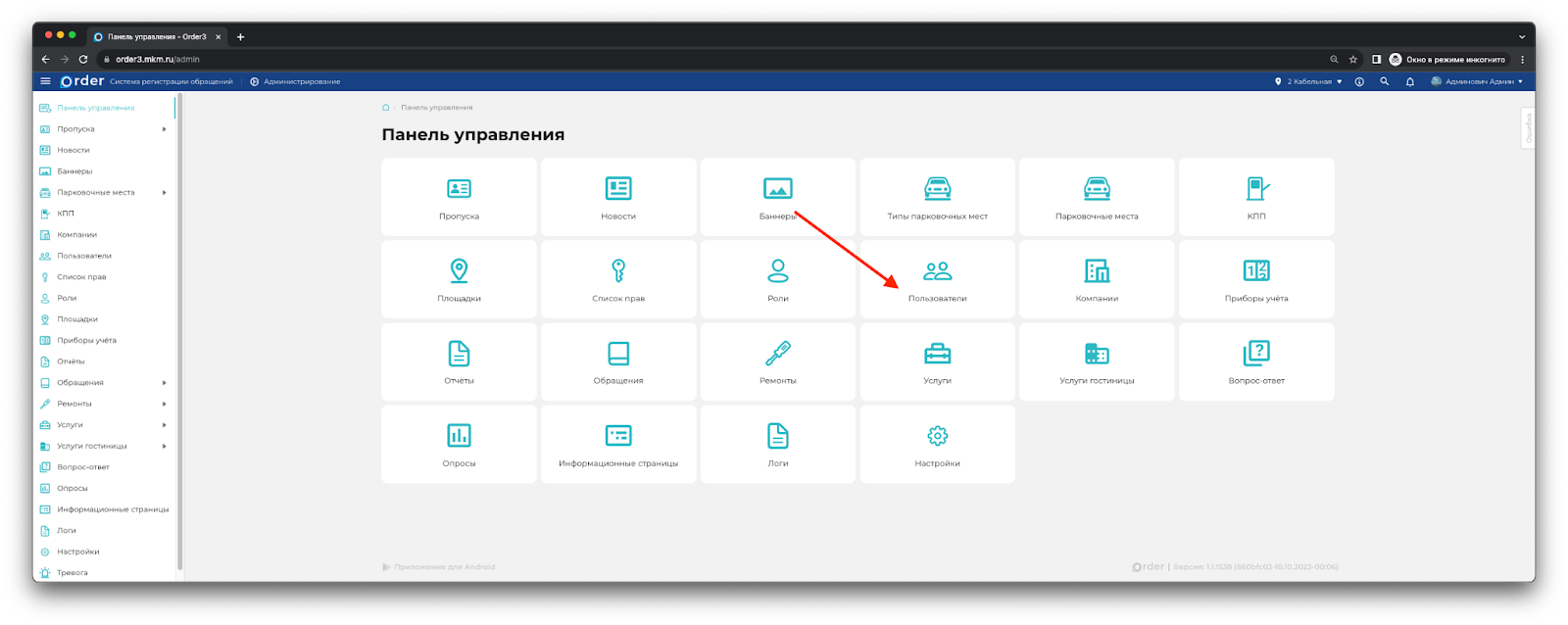Open the Настройки gear icon tile
1568x625 pixels.
pos(937,444)
